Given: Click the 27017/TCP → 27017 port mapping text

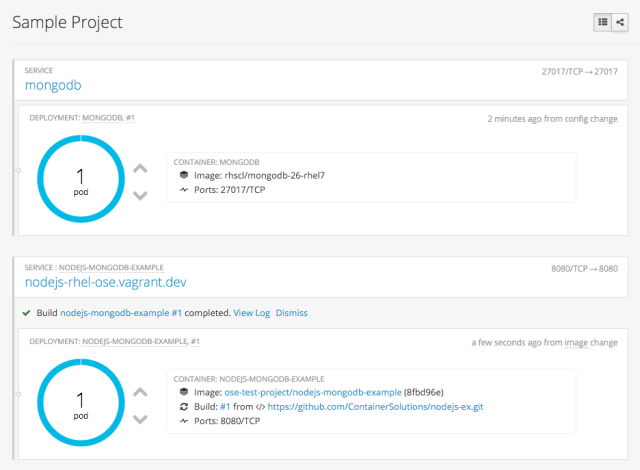Looking at the screenshot, I should coord(580,72).
